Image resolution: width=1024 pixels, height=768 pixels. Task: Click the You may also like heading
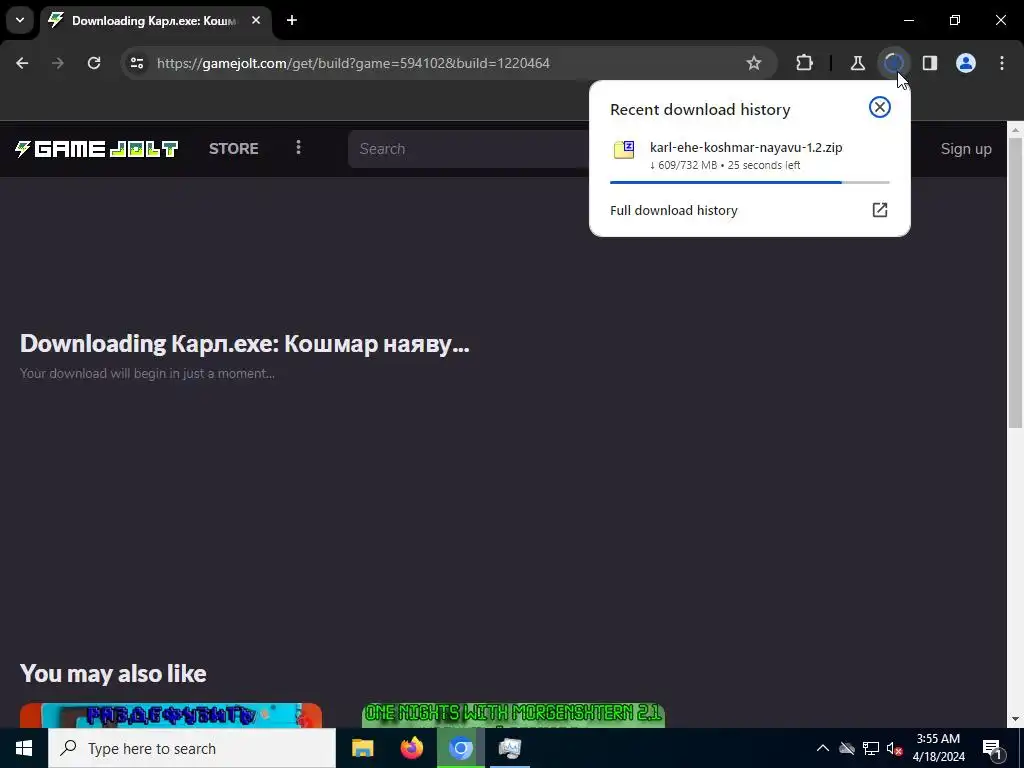113,673
